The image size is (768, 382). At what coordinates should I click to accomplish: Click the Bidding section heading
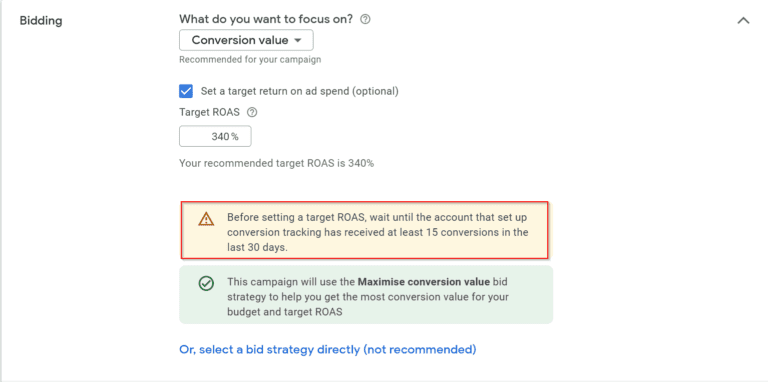41,21
